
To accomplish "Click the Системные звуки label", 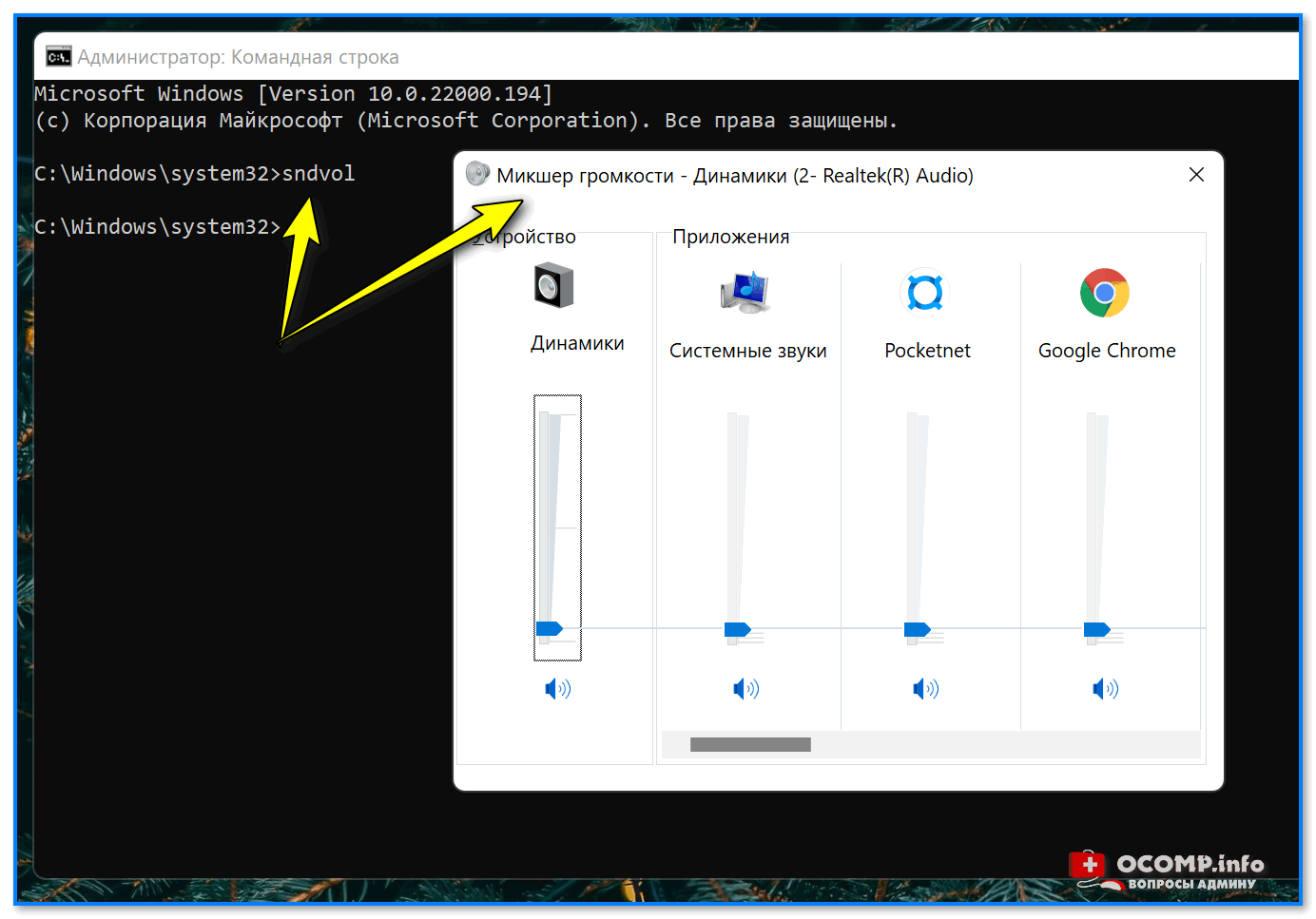I will 747,351.
